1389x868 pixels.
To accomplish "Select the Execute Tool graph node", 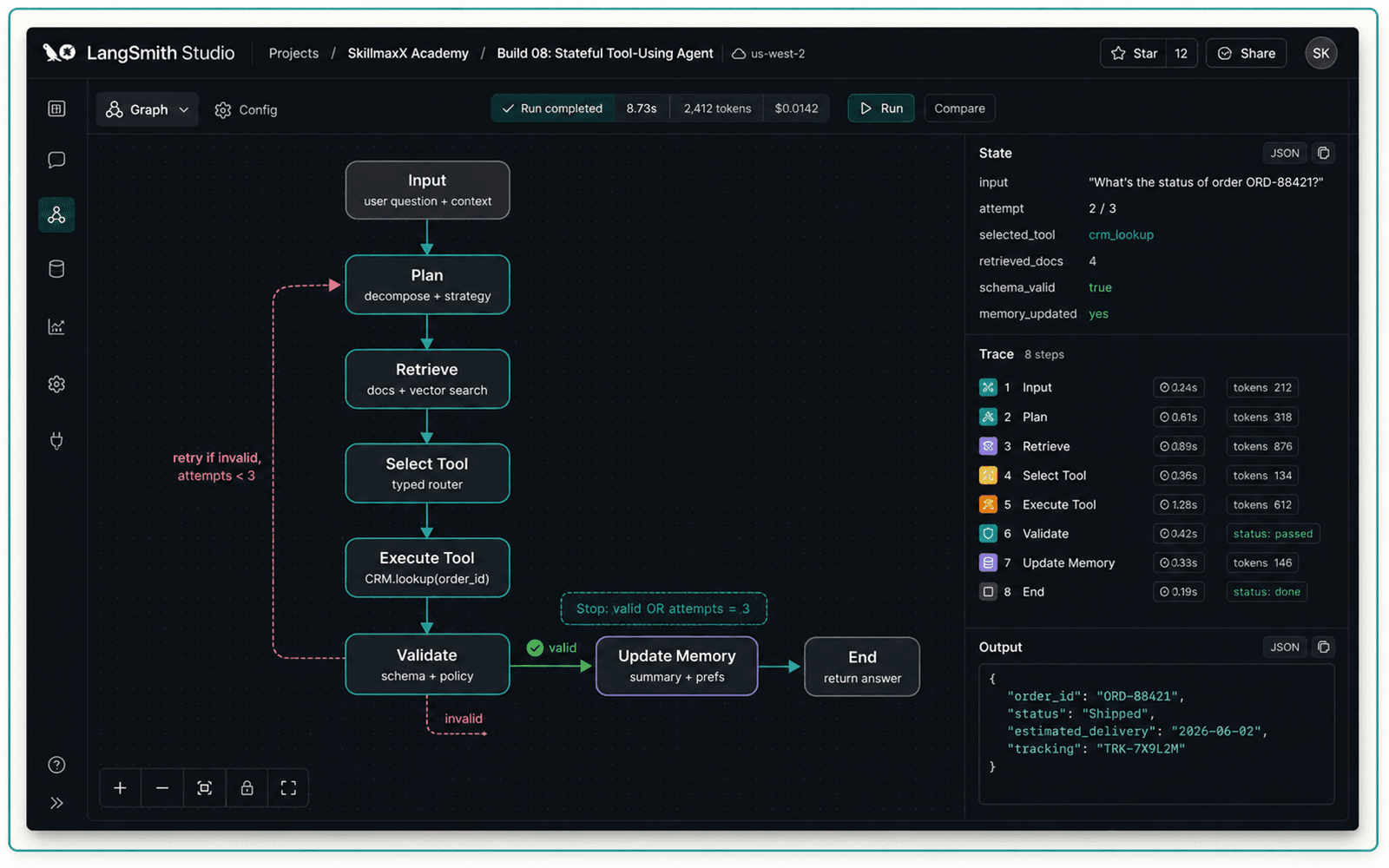I will tap(427, 568).
